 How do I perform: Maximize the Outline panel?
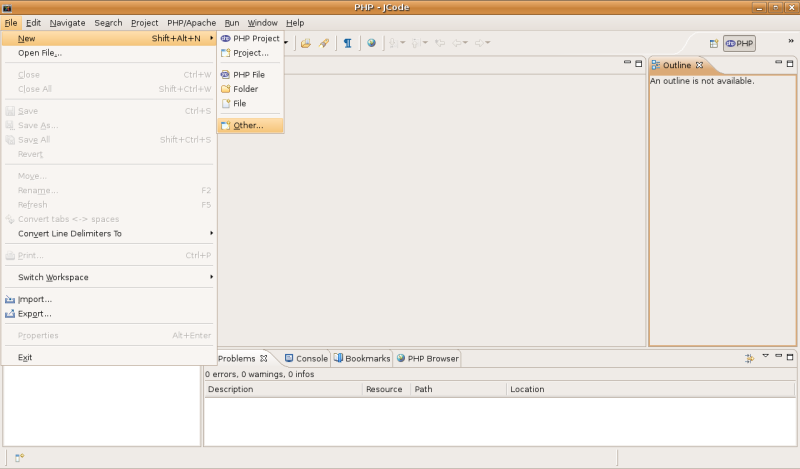[x=790, y=64]
